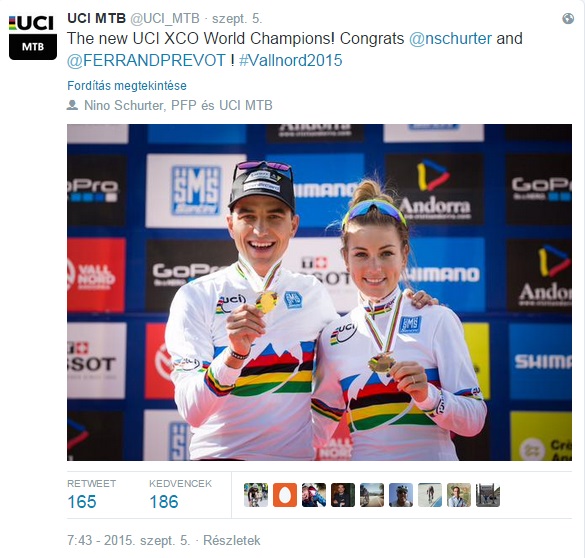
Task: Open the first retweeter avatar with cyclists
Action: tap(256, 495)
